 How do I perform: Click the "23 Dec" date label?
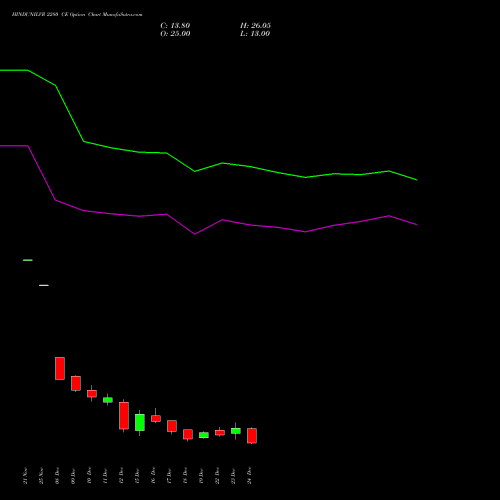click(x=233, y=476)
